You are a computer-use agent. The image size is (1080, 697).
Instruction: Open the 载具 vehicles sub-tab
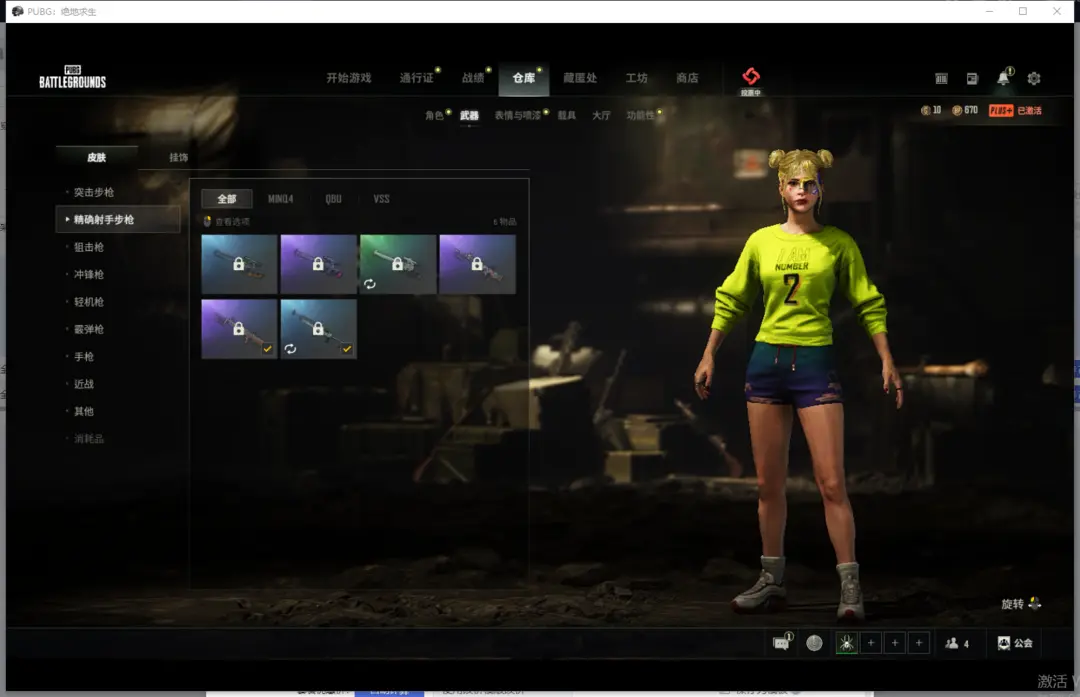pyautogui.click(x=566, y=115)
